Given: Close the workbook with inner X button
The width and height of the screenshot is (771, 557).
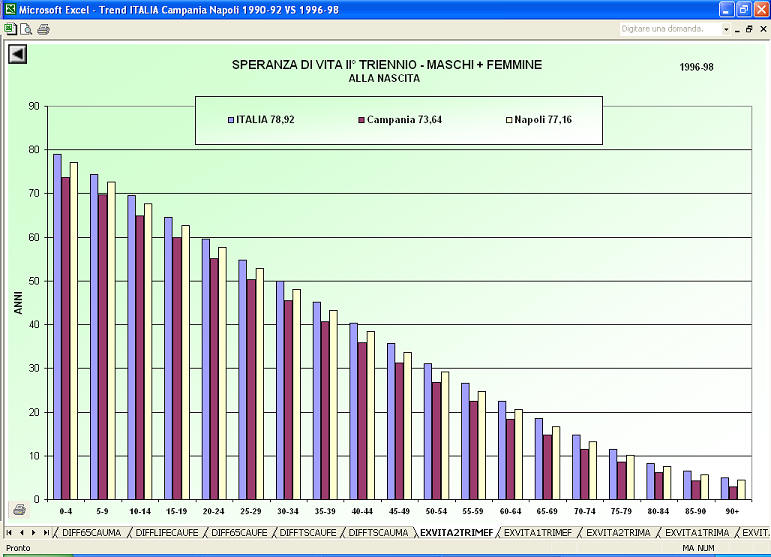Looking at the screenshot, I should [x=763, y=29].
